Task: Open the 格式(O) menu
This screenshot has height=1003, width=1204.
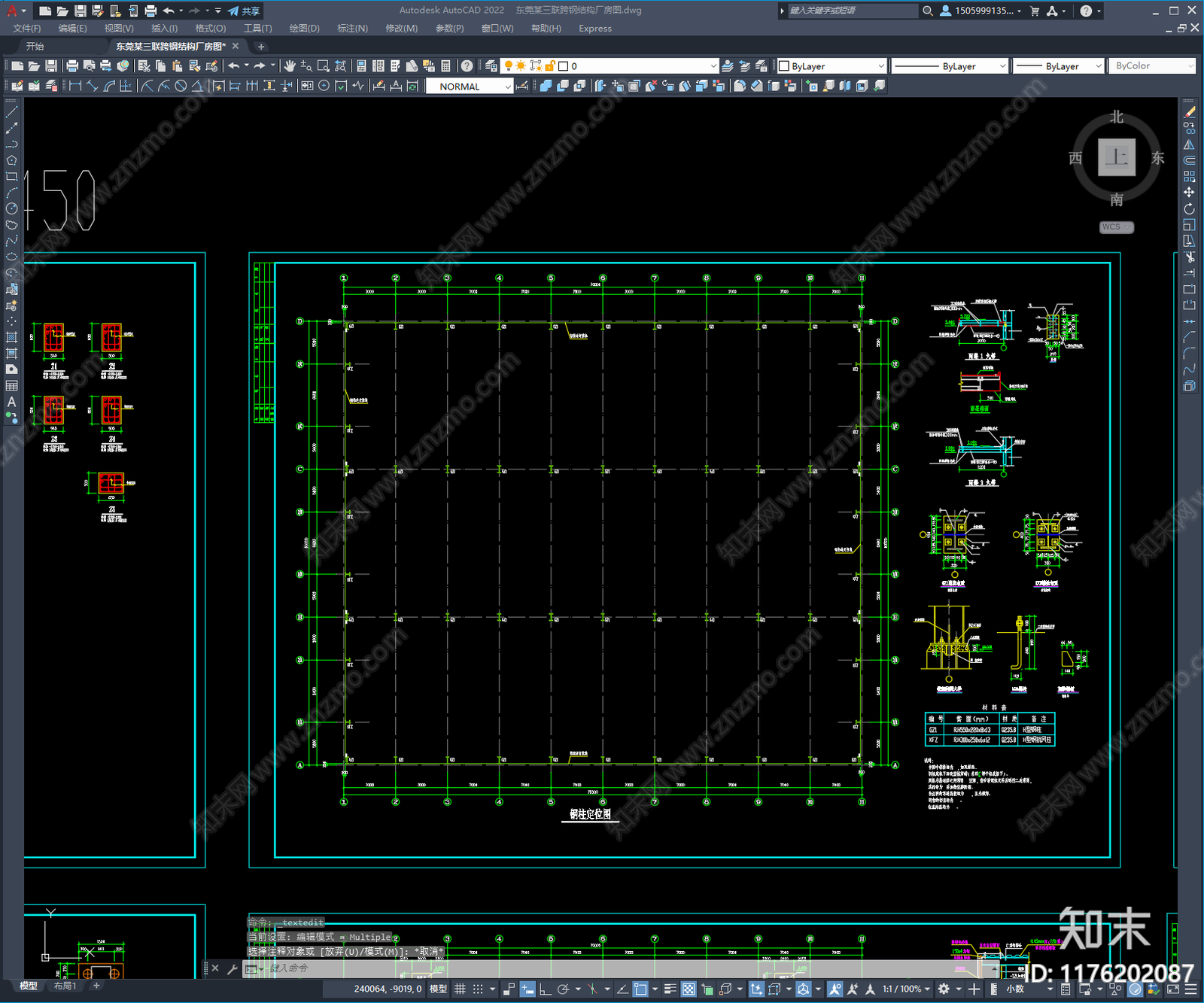Action: coord(210,29)
